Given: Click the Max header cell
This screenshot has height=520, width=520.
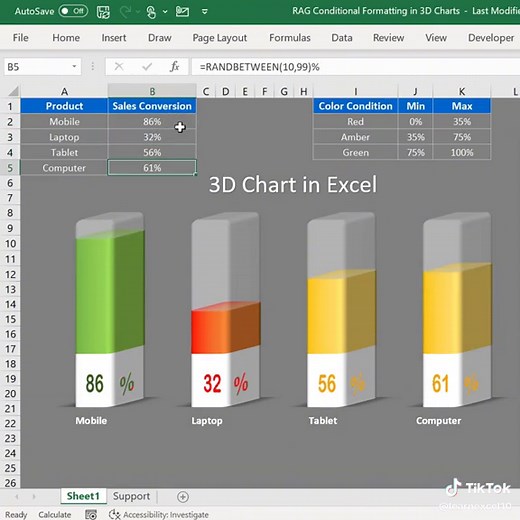Looking at the screenshot, I should coord(462,106).
